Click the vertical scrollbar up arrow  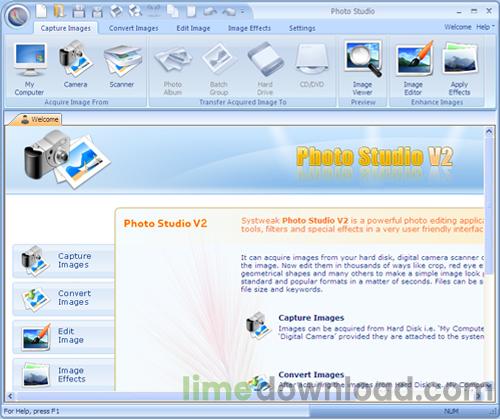tap(489, 131)
